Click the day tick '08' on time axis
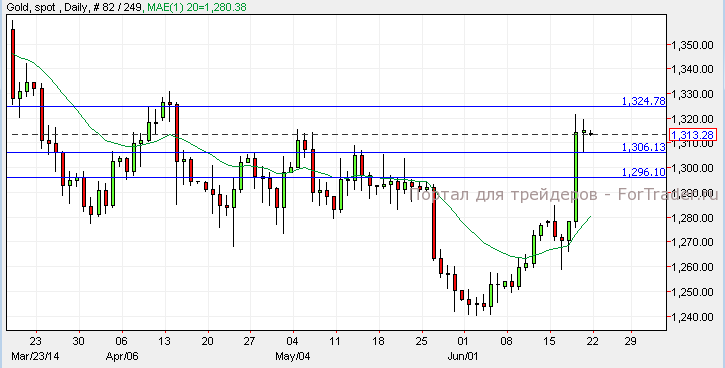The image size is (725, 368). (507, 341)
